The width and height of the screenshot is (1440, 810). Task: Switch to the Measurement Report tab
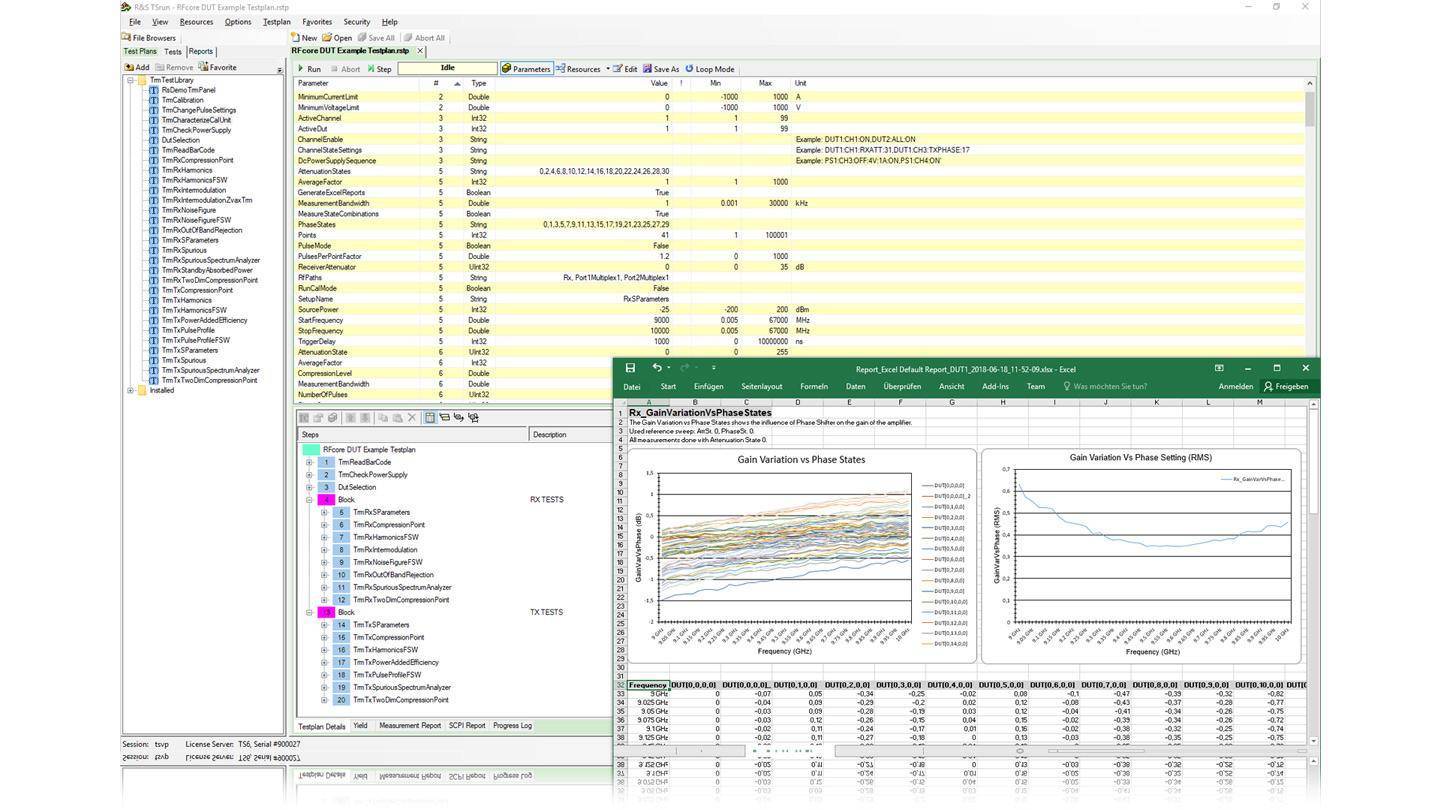pos(409,726)
